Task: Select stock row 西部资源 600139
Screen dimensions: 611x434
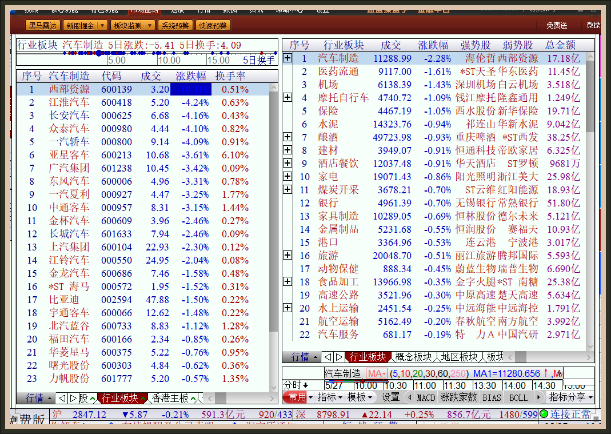Action: [x=143, y=89]
